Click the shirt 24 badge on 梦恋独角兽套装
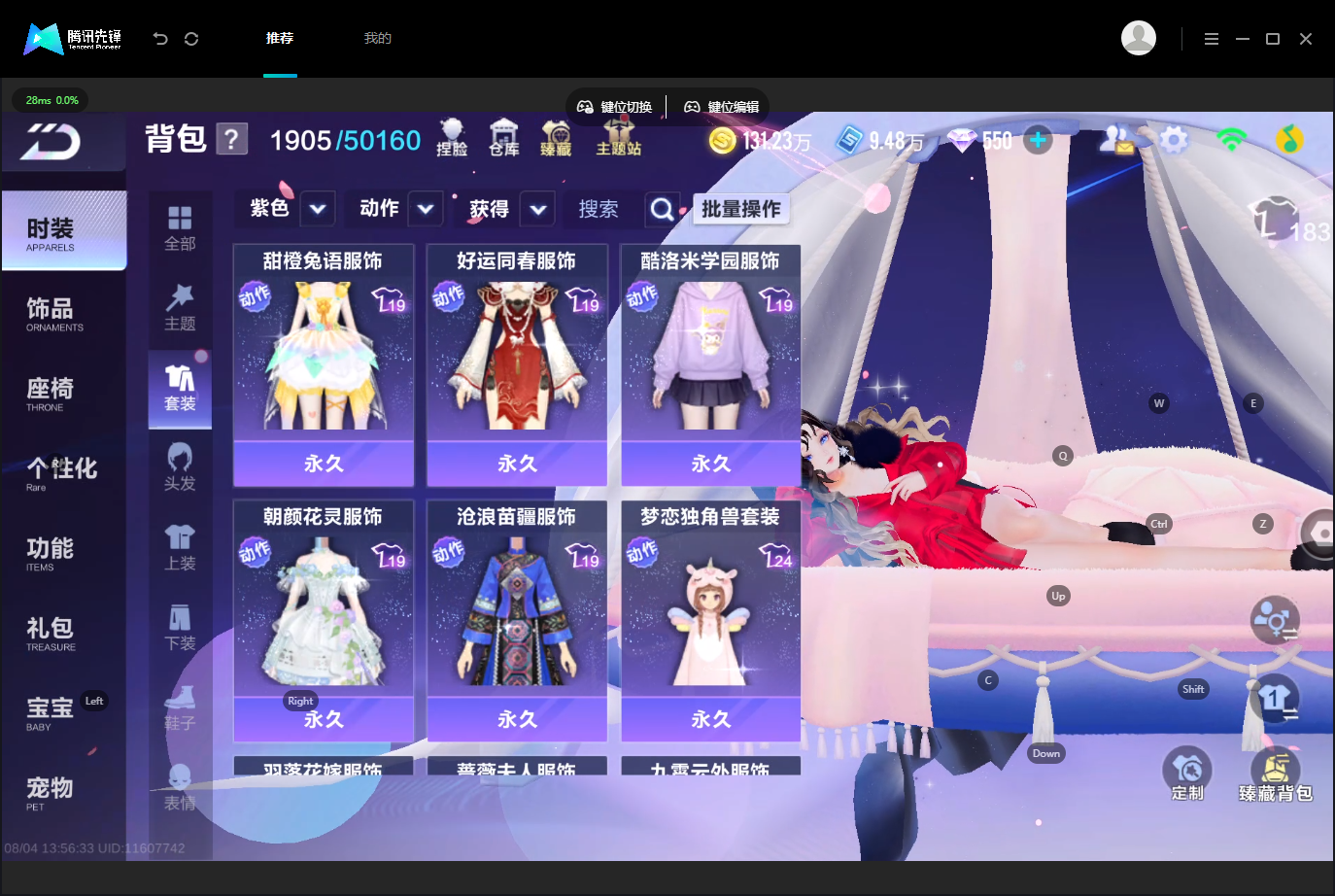 click(x=776, y=555)
